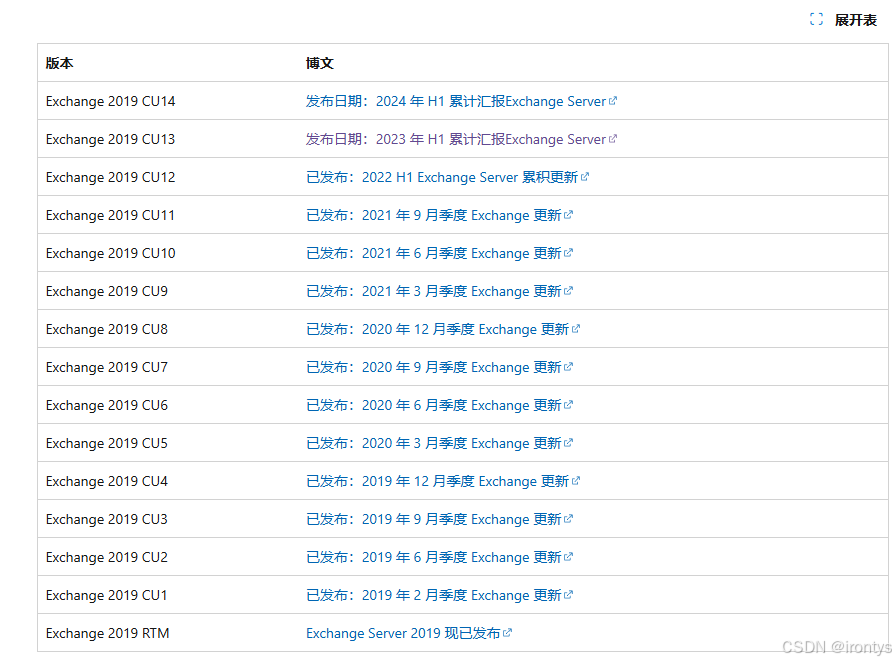Open the 2020 年 6 月季度 Exchange 更新 link
The height and width of the screenshot is (662, 896).
pos(439,405)
